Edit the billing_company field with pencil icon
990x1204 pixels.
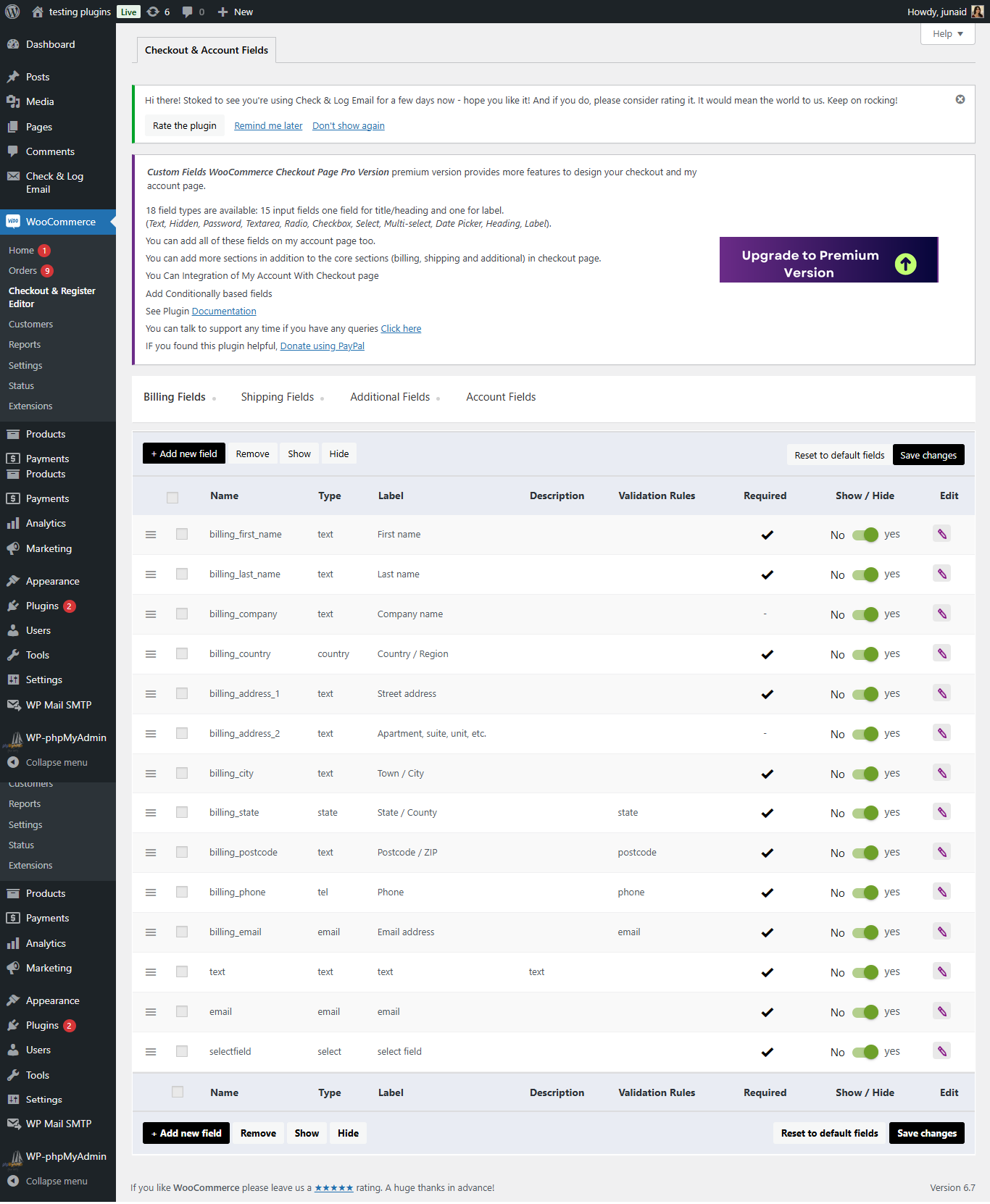[941, 614]
